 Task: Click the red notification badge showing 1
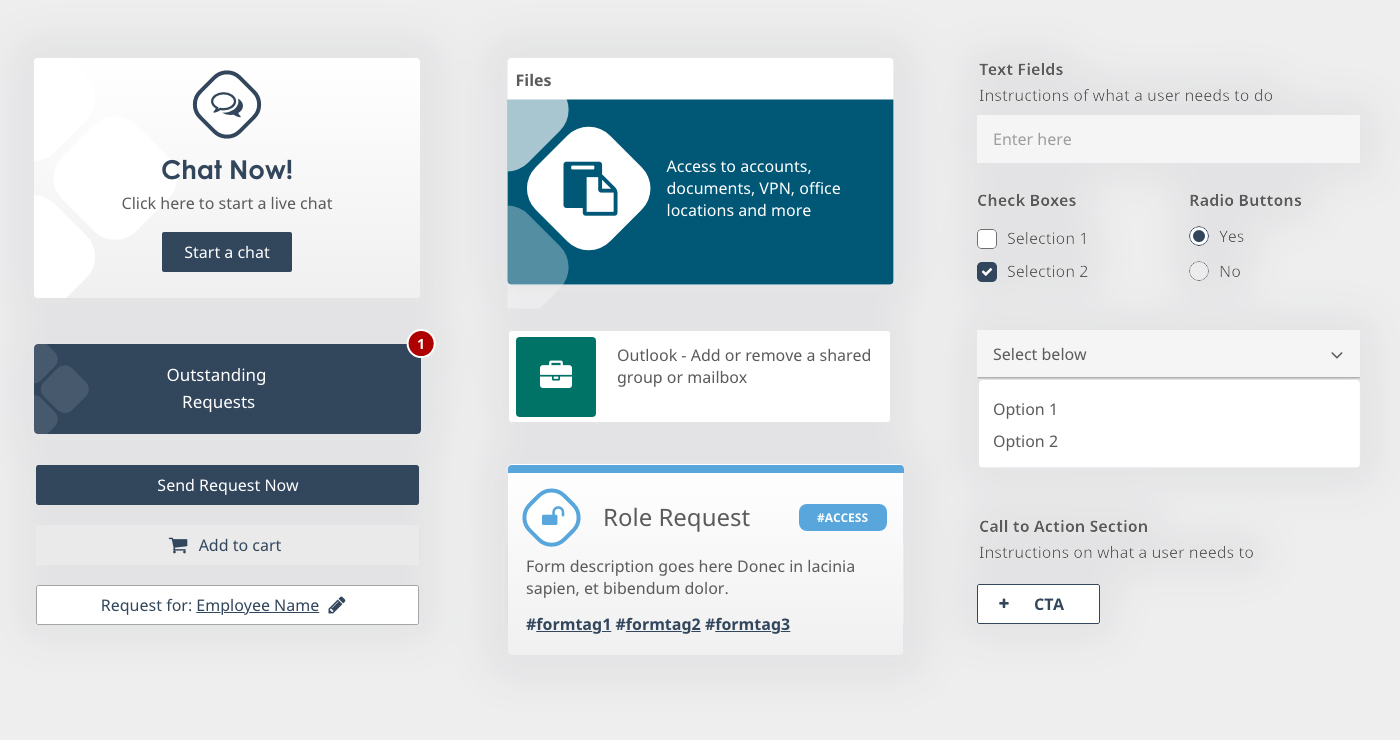click(x=421, y=344)
